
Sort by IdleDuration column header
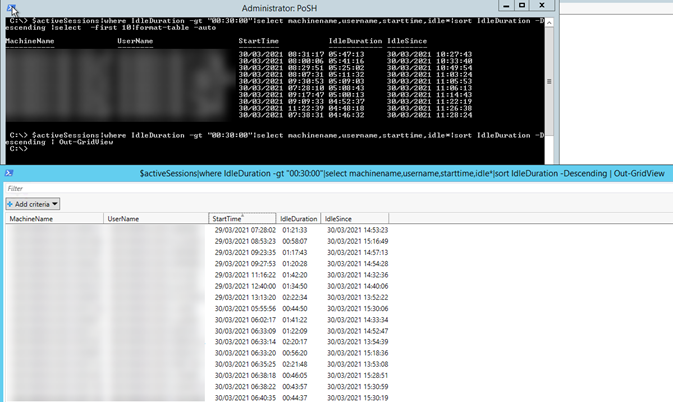click(298, 218)
